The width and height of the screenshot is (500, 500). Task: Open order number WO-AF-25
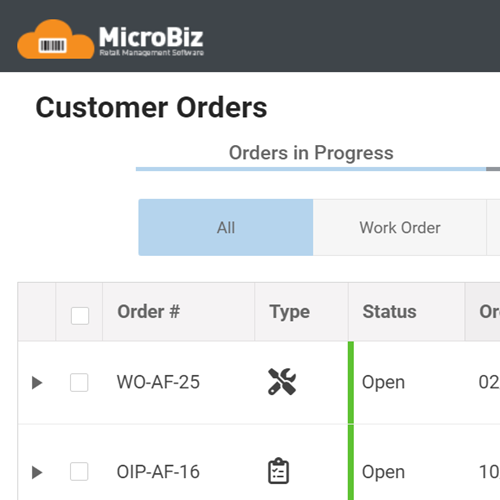pos(158,382)
